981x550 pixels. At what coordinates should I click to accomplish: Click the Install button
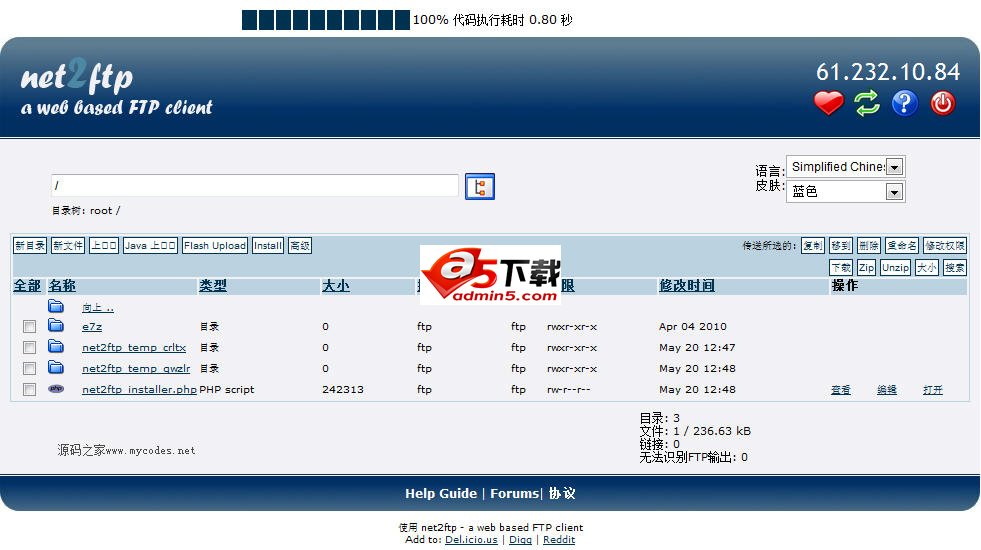pyautogui.click(x=268, y=246)
